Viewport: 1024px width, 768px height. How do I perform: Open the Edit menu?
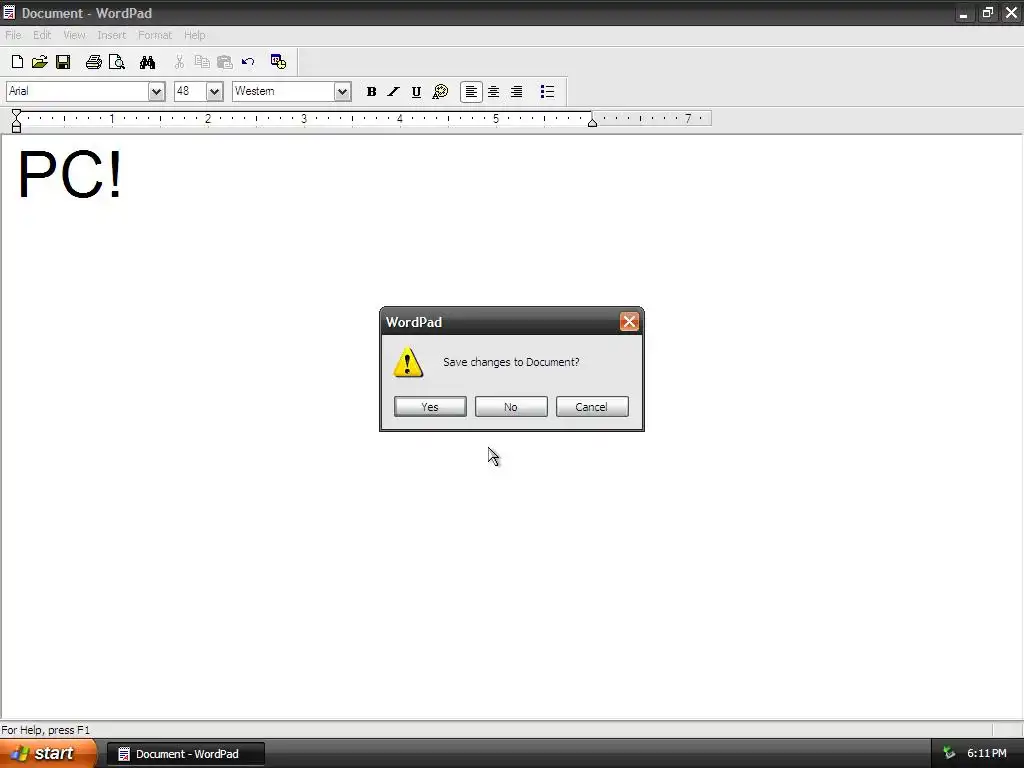point(42,35)
